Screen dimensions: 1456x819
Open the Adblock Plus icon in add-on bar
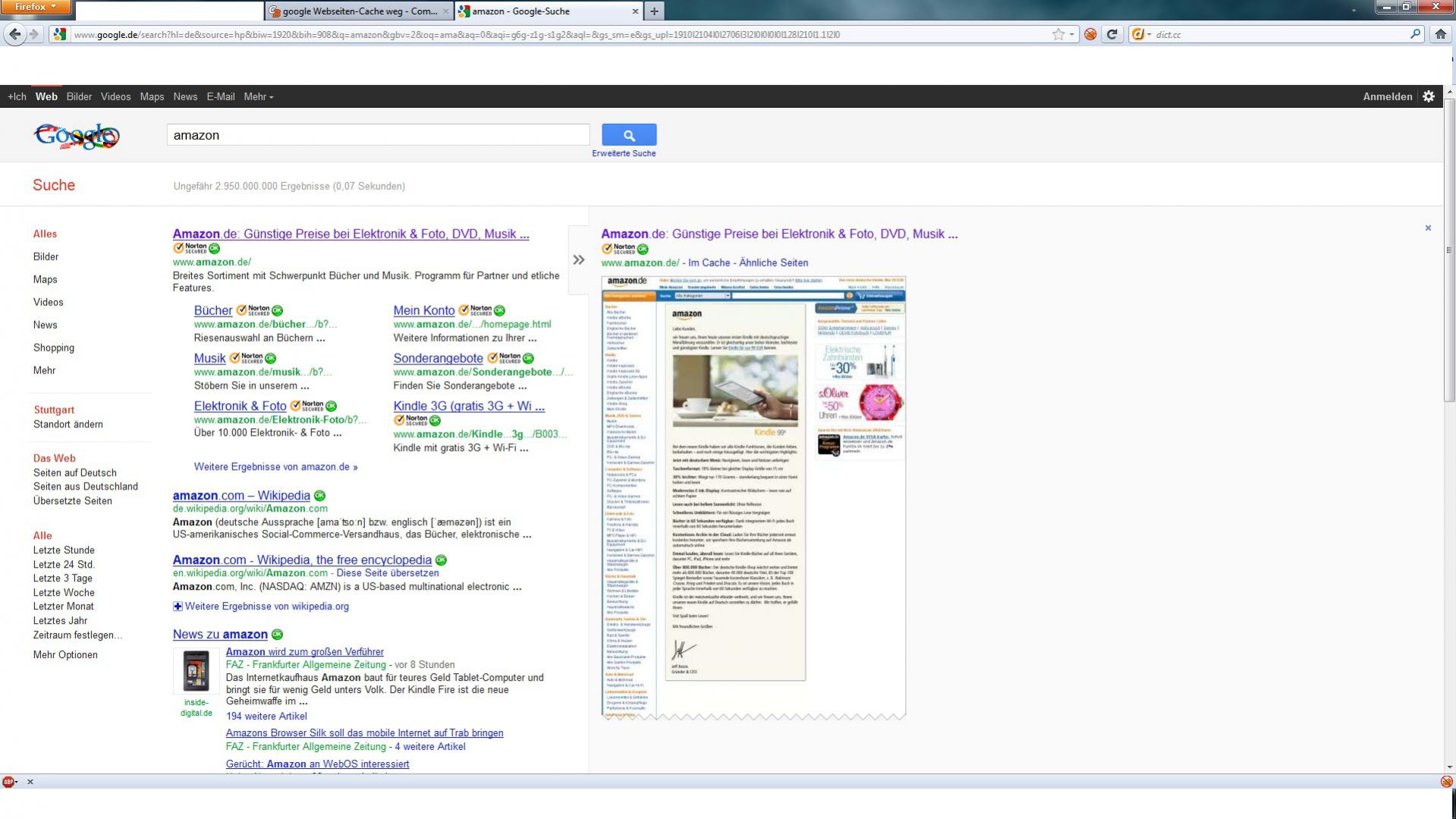[x=8, y=782]
